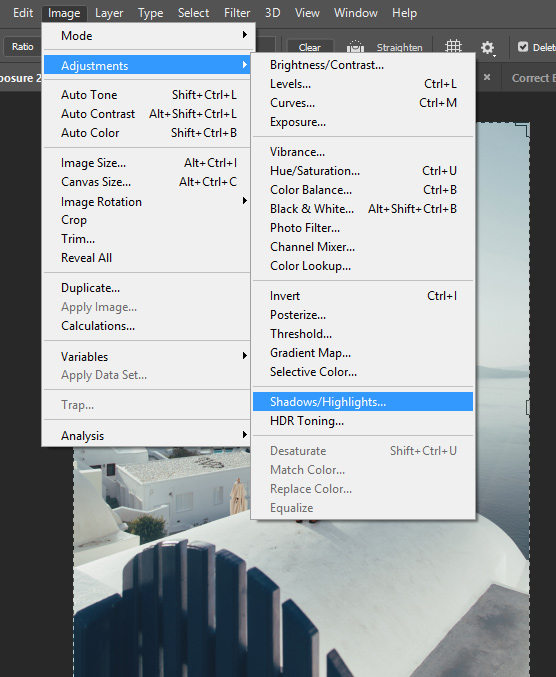Viewport: 556px width, 677px height.
Task: Open Black & White adjustment
Action: [x=363, y=209]
